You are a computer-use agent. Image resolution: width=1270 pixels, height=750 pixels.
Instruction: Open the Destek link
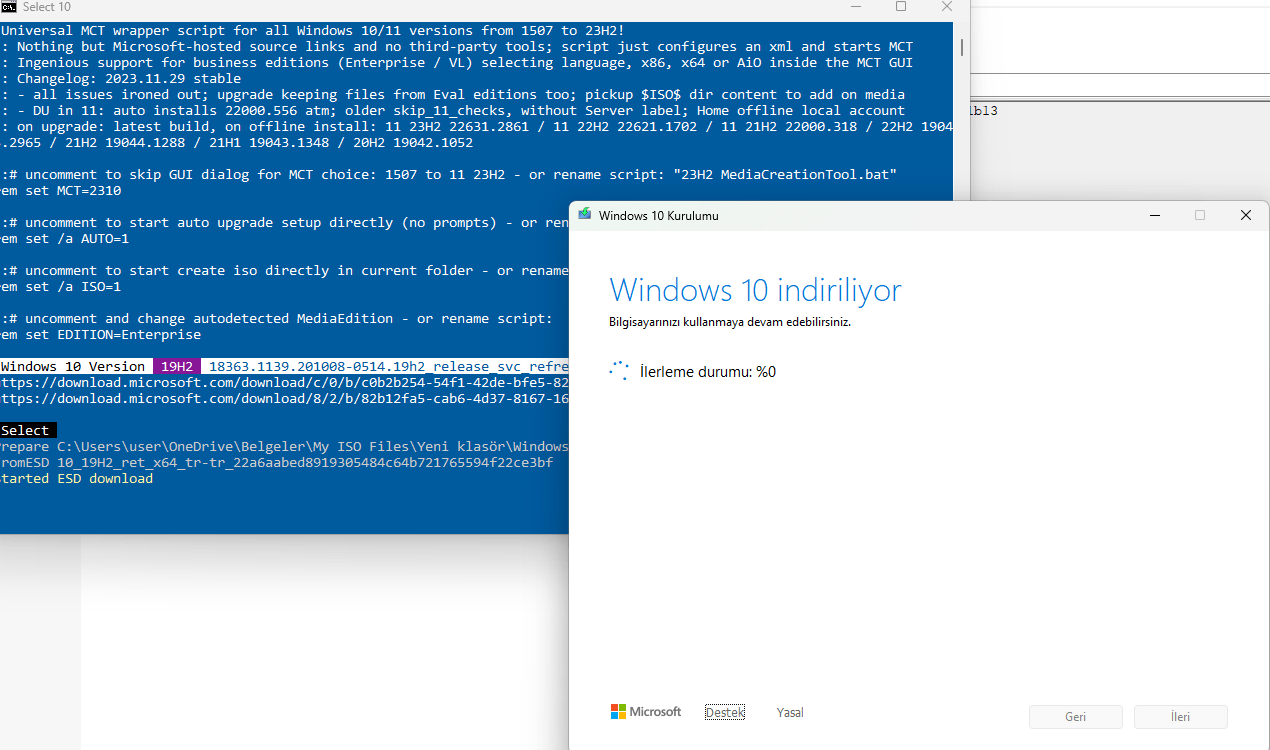(725, 713)
